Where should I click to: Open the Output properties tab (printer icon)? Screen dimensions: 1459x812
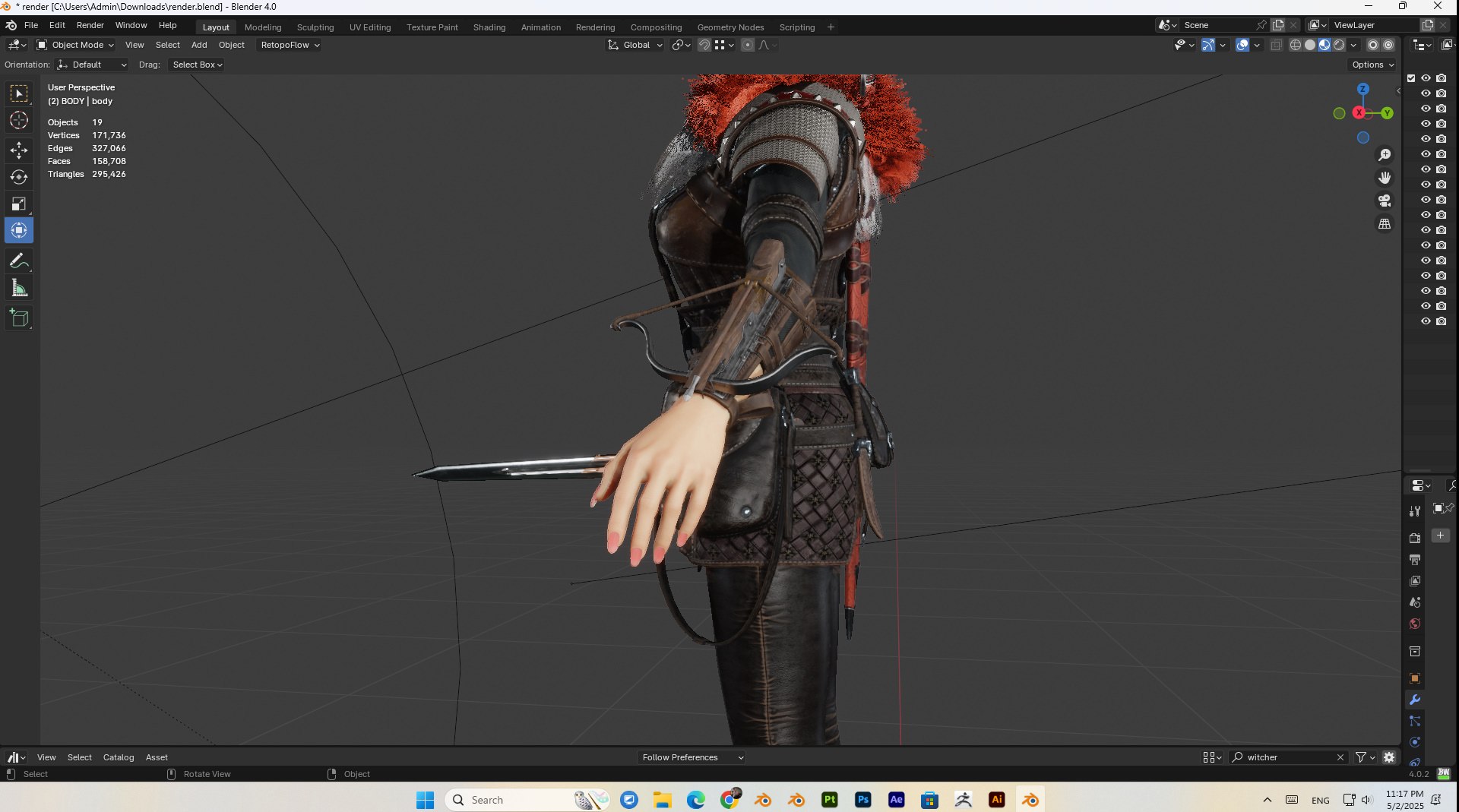click(1415, 560)
